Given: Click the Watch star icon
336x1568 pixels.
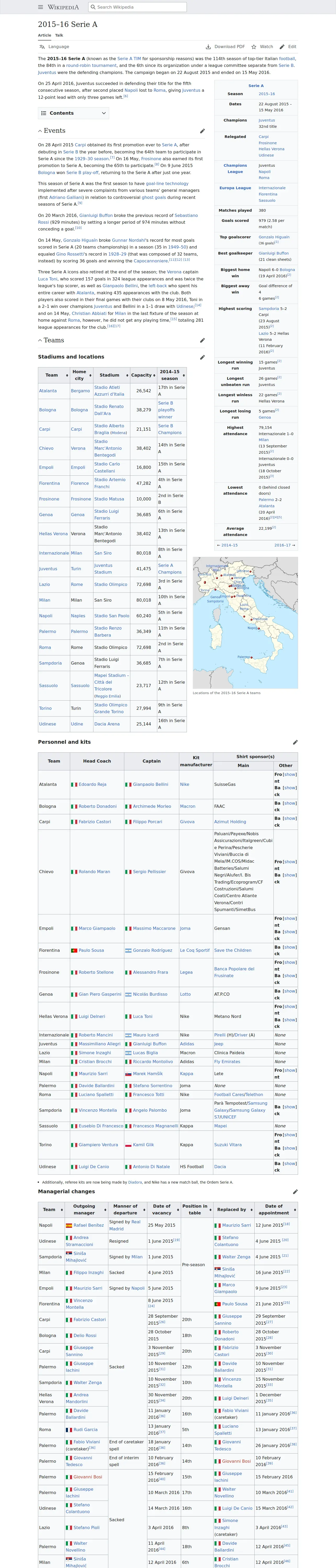Looking at the screenshot, I should click(254, 47).
